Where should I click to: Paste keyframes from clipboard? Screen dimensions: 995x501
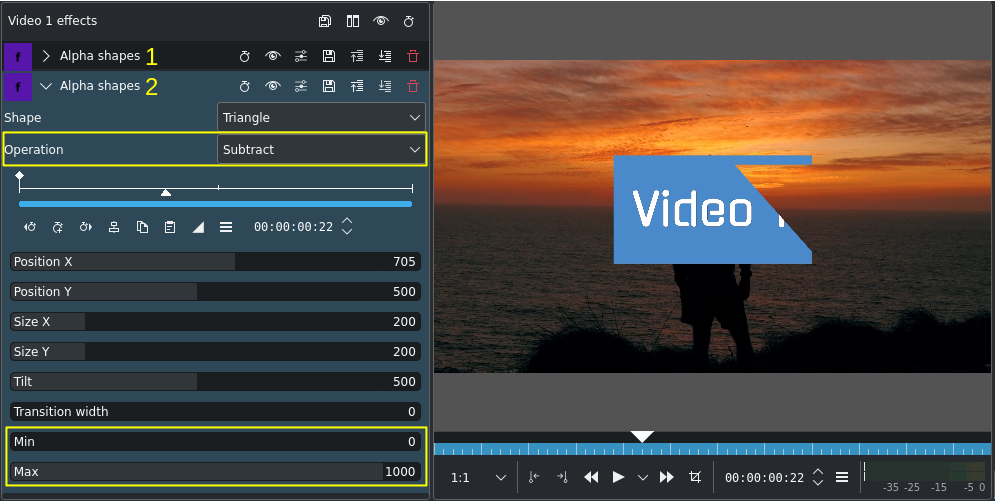tap(170, 227)
